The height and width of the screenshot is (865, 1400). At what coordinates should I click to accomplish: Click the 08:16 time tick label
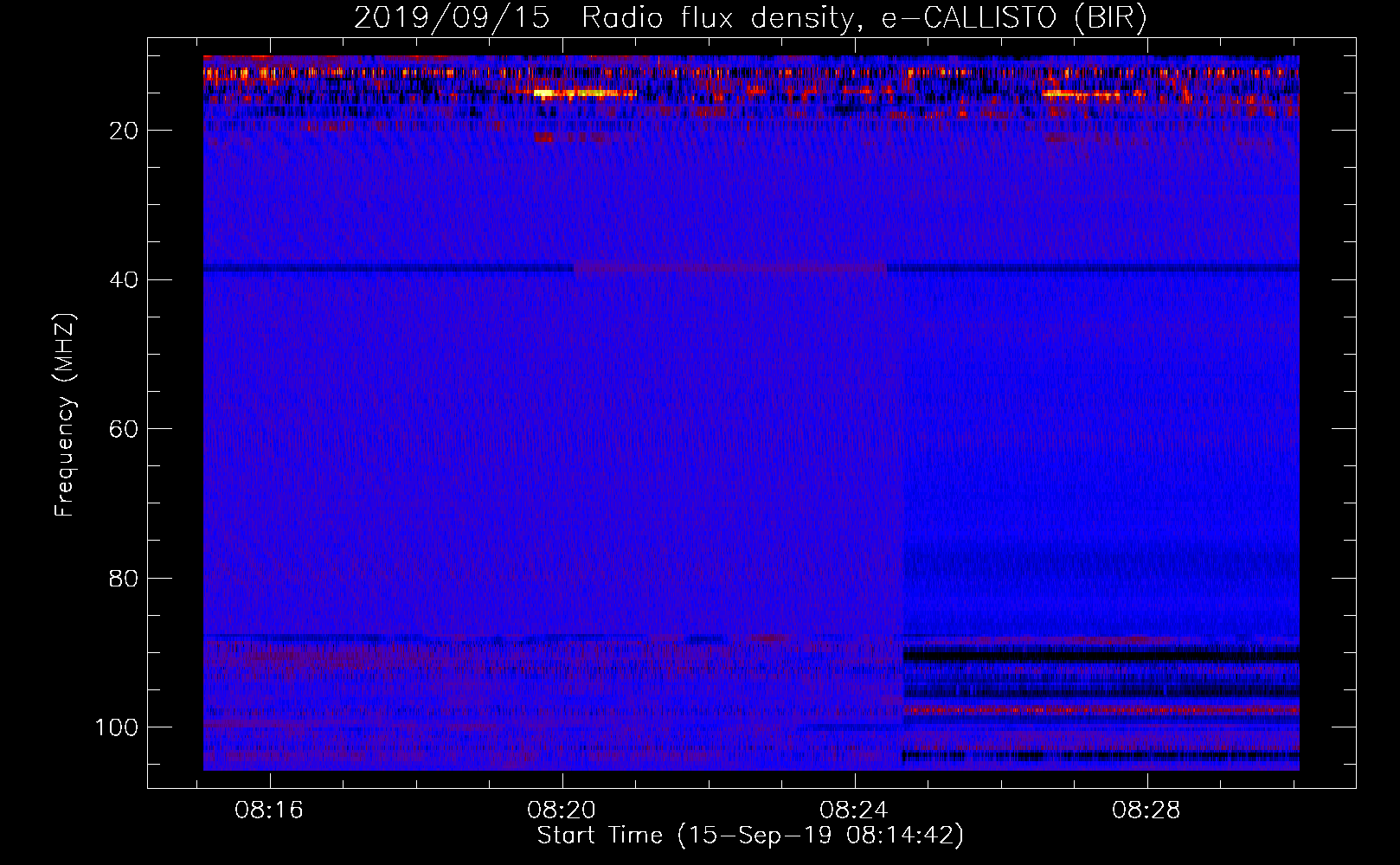[x=269, y=811]
